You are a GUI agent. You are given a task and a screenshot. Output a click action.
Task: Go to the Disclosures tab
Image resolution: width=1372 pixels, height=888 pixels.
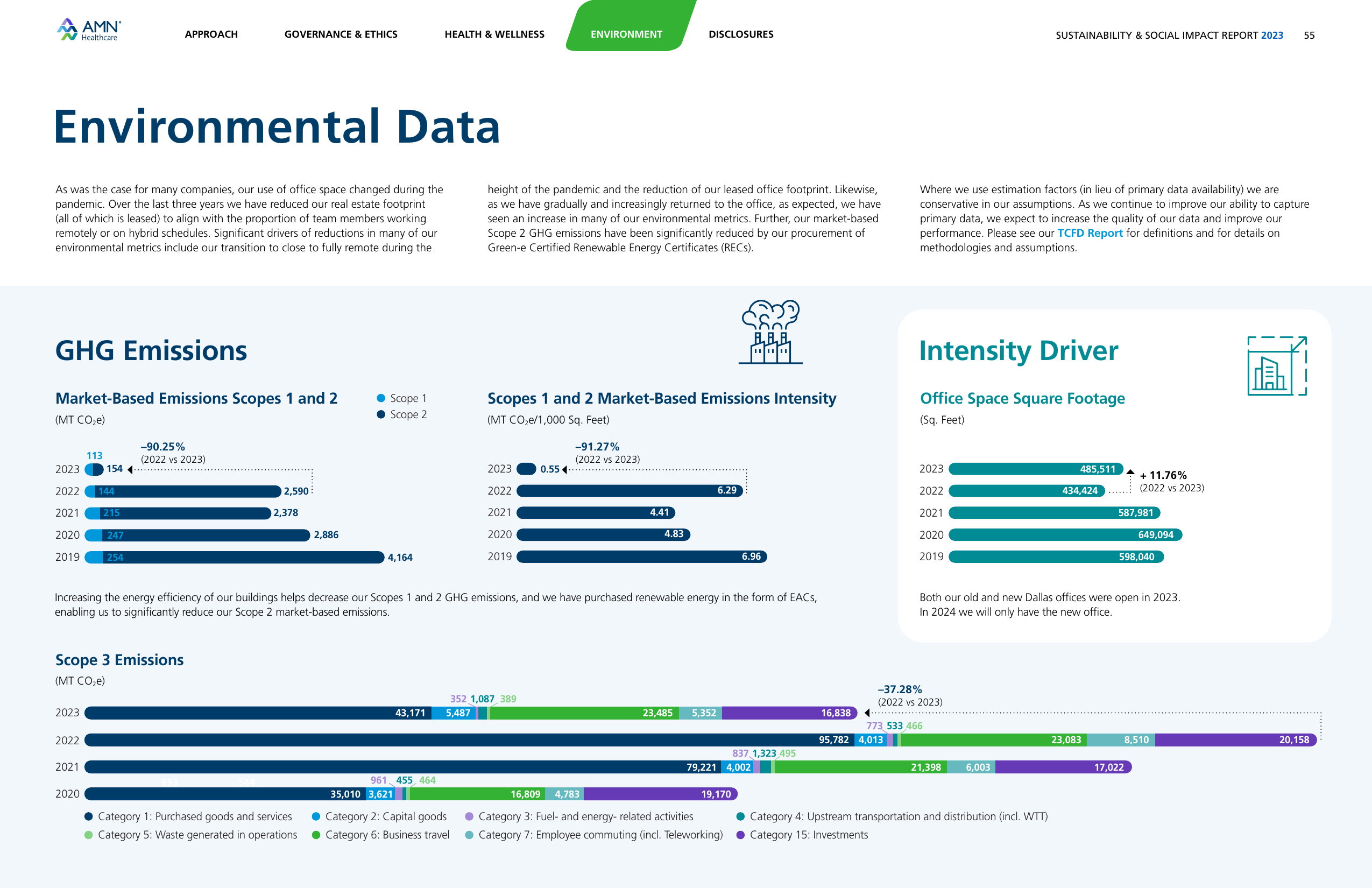(x=741, y=34)
